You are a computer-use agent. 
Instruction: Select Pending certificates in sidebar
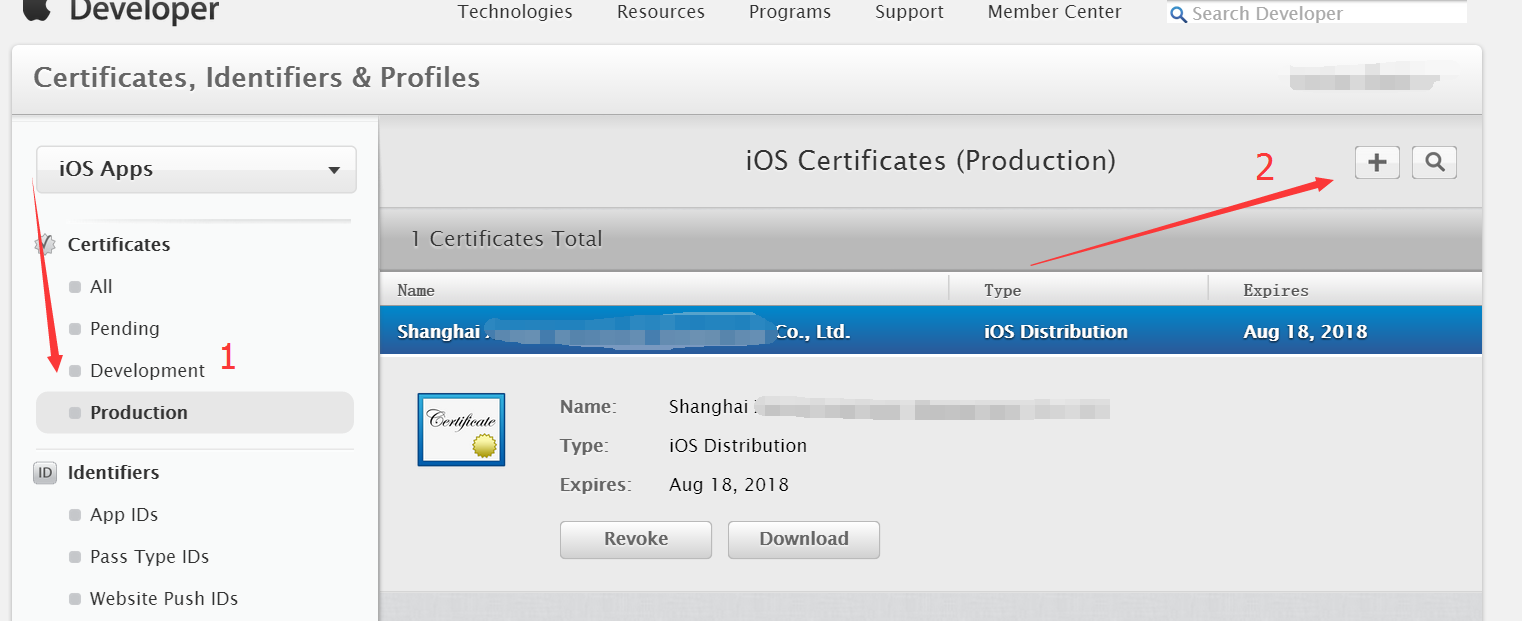[x=124, y=328]
